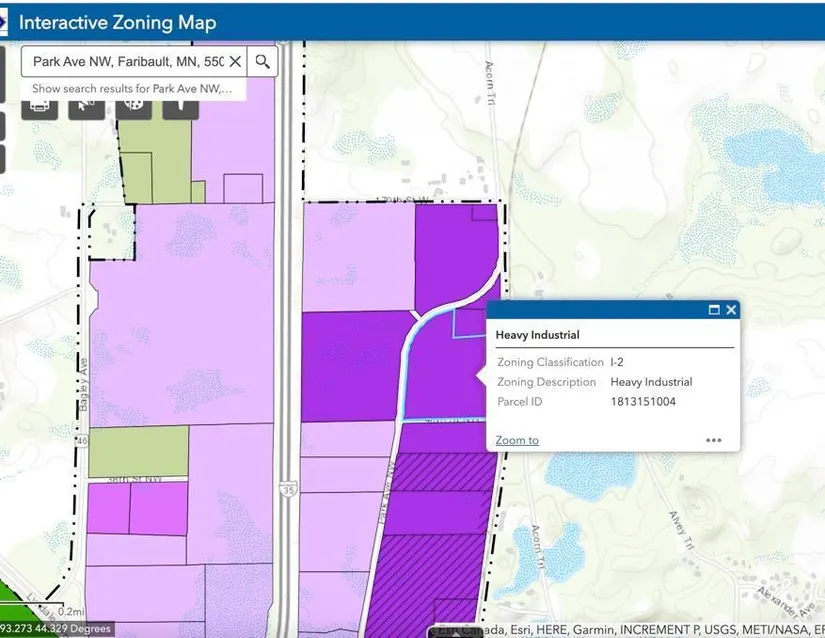Viewport: 825px width, 638px height.
Task: Clear the address search text
Action: coord(235,62)
